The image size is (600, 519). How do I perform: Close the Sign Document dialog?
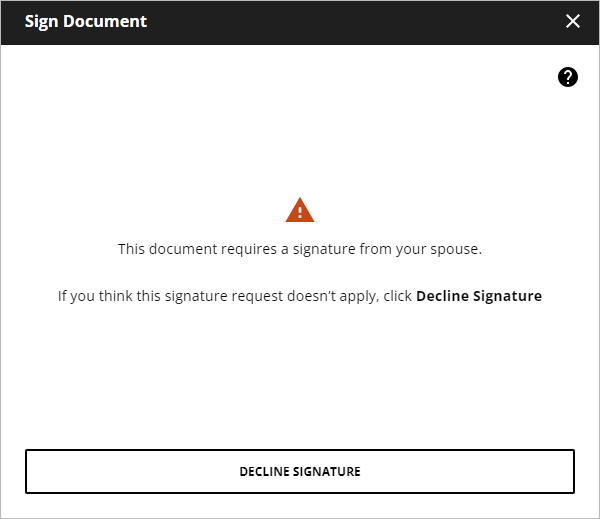click(573, 21)
